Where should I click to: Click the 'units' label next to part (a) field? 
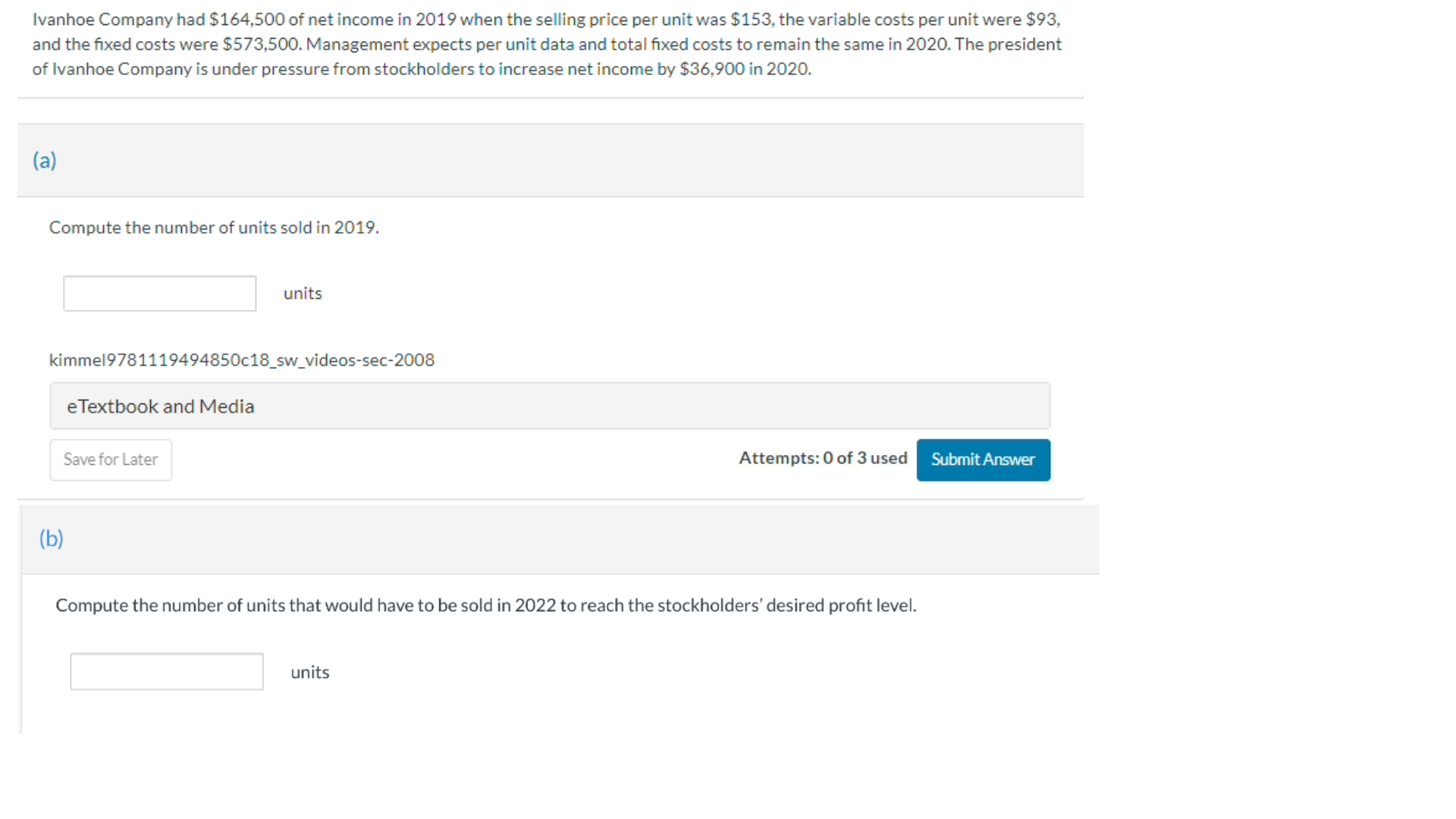coord(303,293)
